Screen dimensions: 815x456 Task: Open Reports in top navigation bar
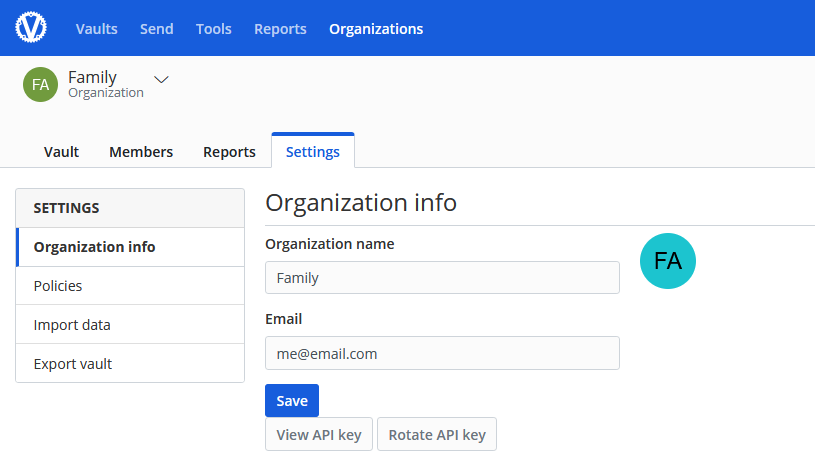(x=280, y=29)
